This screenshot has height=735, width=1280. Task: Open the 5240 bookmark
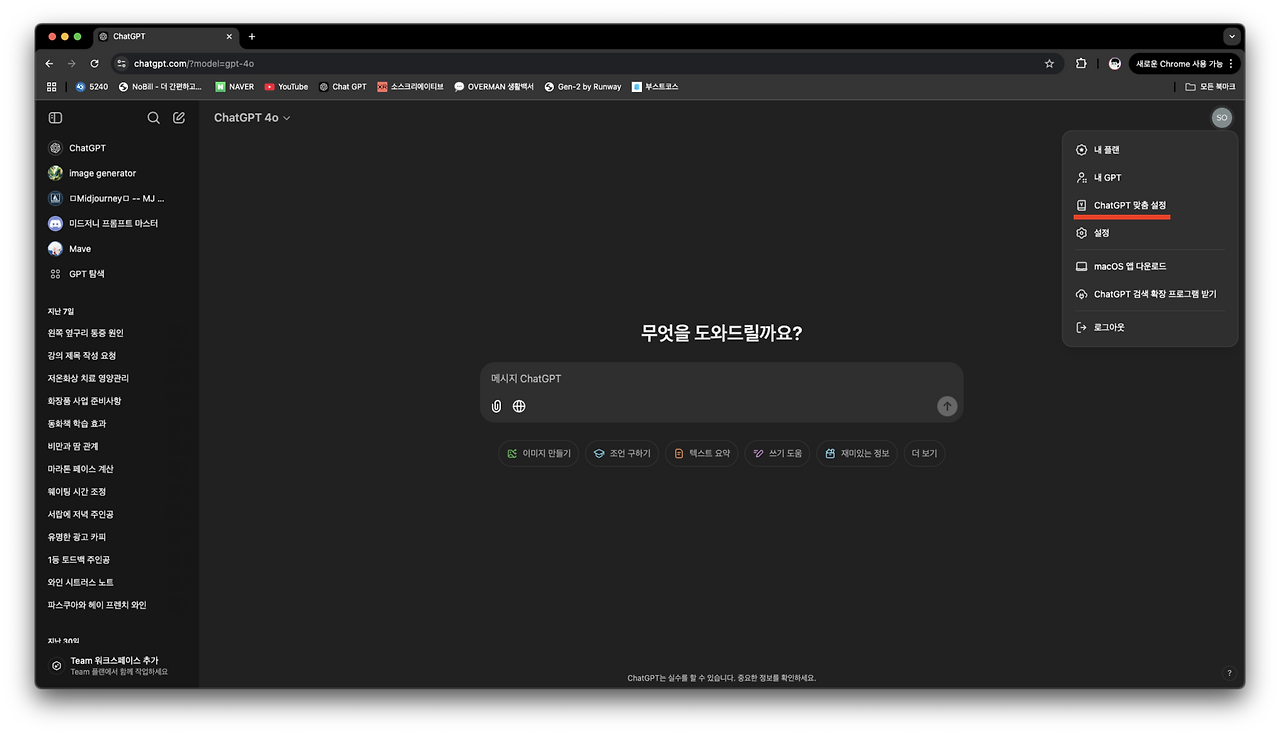[92, 87]
